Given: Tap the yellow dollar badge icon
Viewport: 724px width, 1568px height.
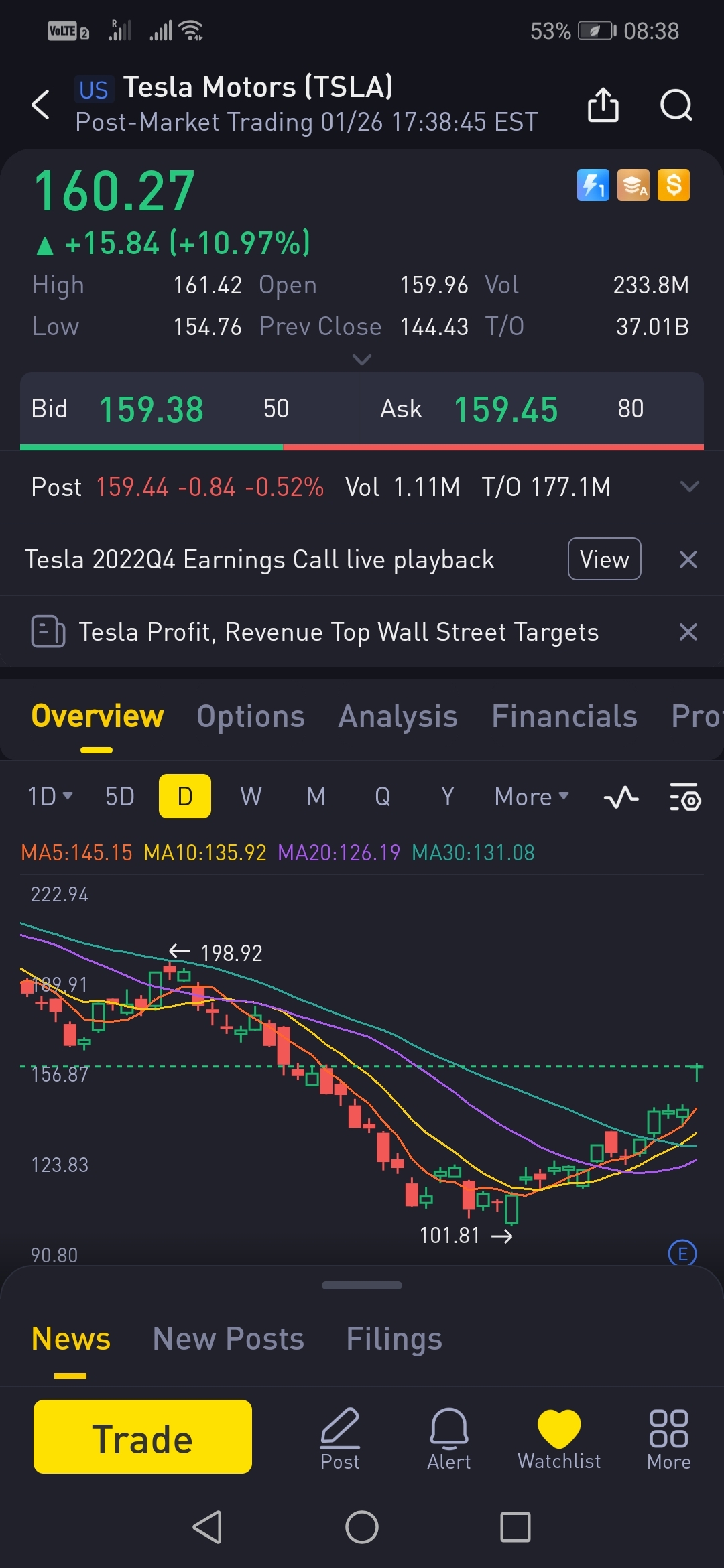Looking at the screenshot, I should click(674, 185).
